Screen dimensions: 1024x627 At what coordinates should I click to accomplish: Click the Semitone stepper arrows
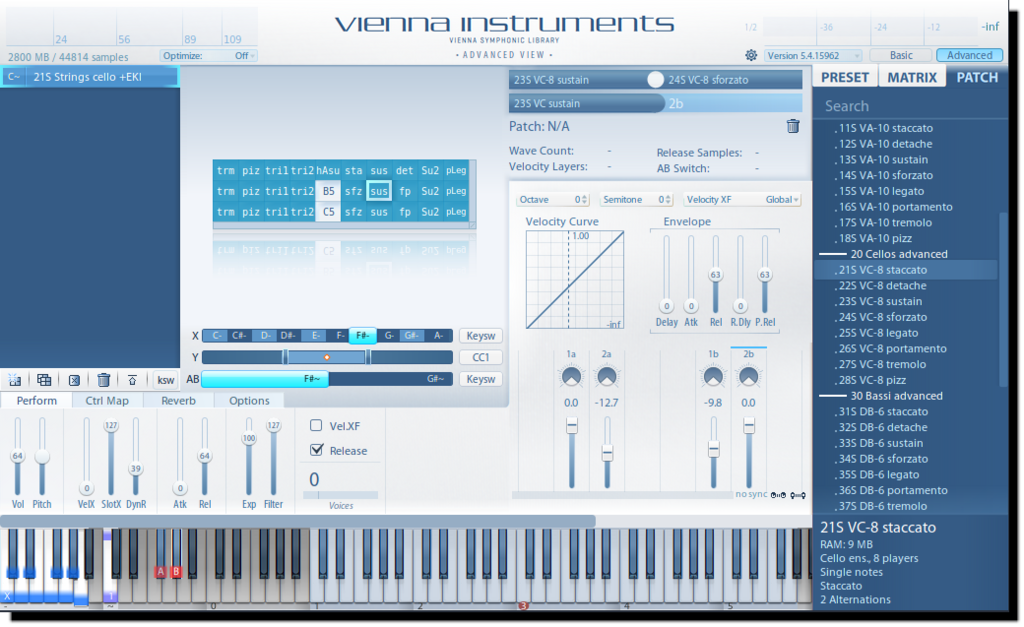tap(668, 200)
